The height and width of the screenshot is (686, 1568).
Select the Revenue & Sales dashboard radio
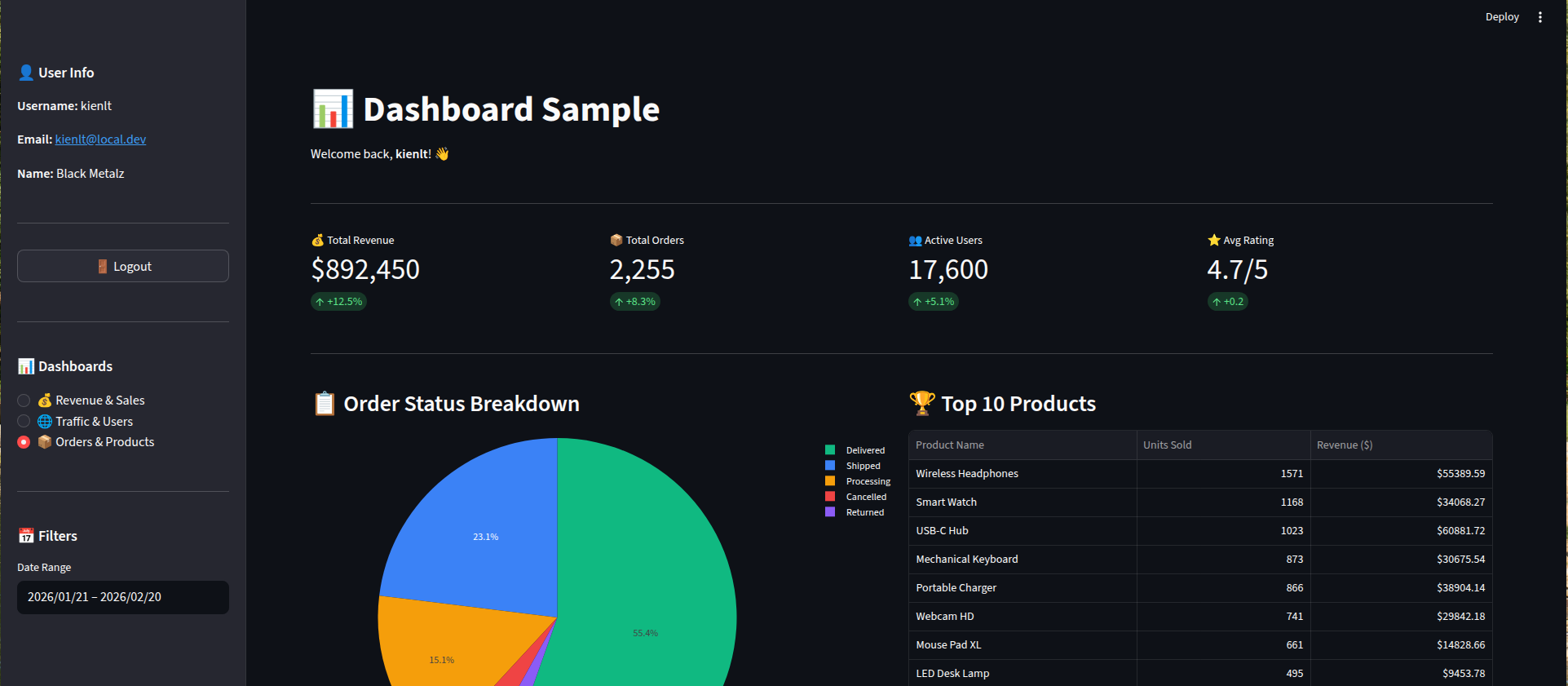coord(24,401)
